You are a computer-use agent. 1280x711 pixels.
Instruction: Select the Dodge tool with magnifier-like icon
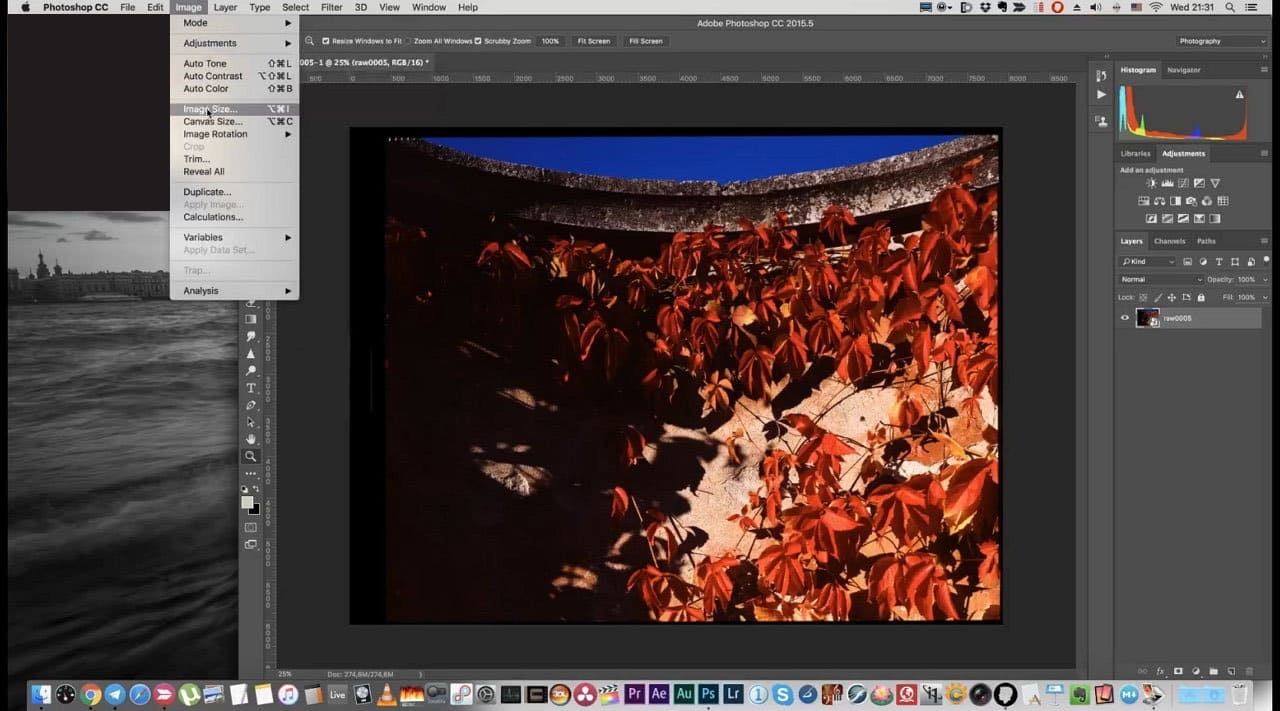click(250, 370)
